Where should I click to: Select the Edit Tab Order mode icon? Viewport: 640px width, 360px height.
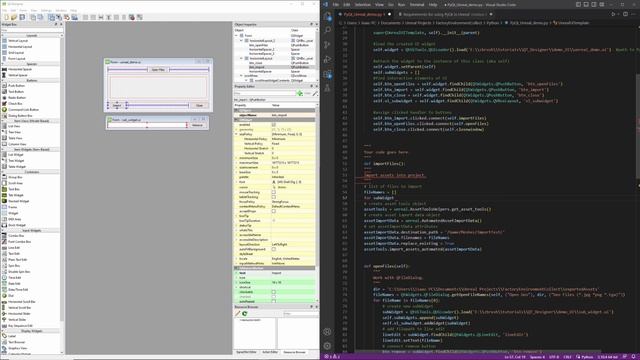point(75,17)
